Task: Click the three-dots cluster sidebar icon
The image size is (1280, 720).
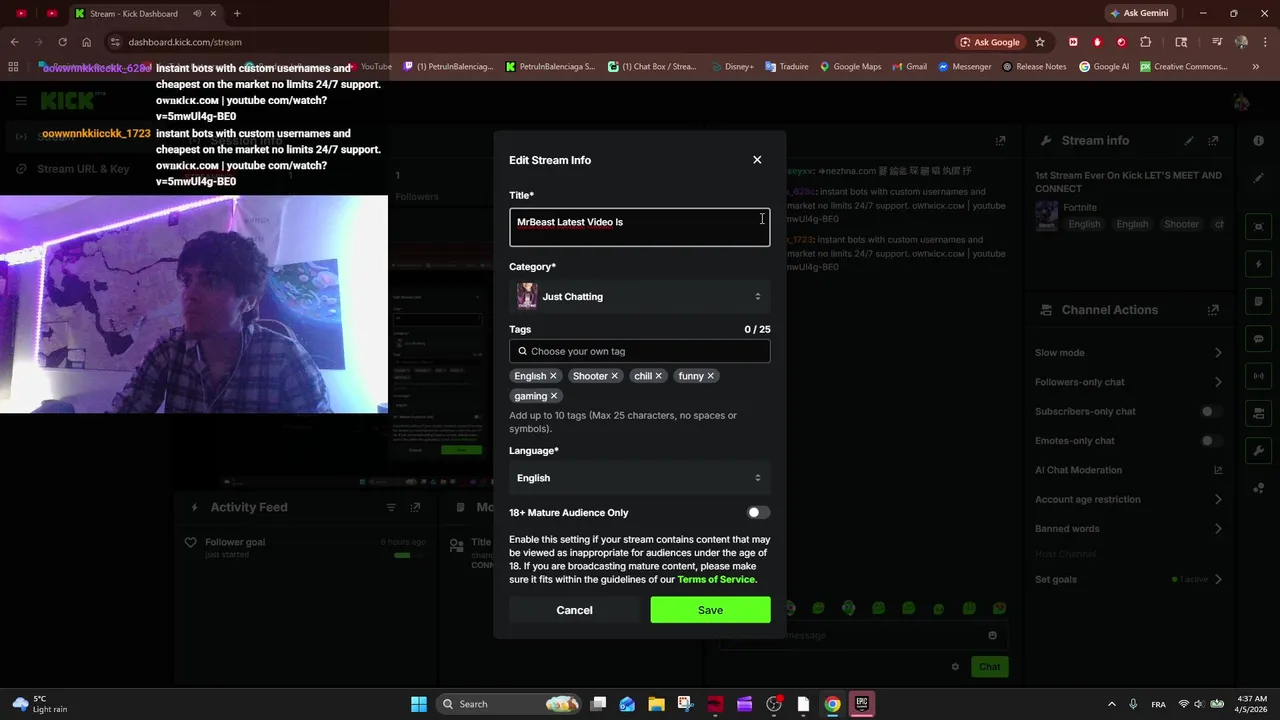Action: pos(1259,488)
